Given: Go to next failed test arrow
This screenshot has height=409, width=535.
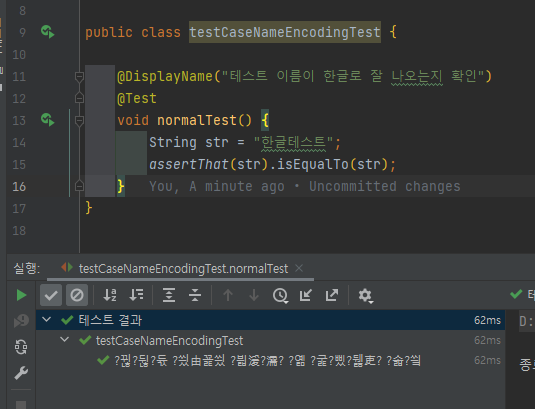Looking at the screenshot, I should pyautogui.click(x=254, y=295).
